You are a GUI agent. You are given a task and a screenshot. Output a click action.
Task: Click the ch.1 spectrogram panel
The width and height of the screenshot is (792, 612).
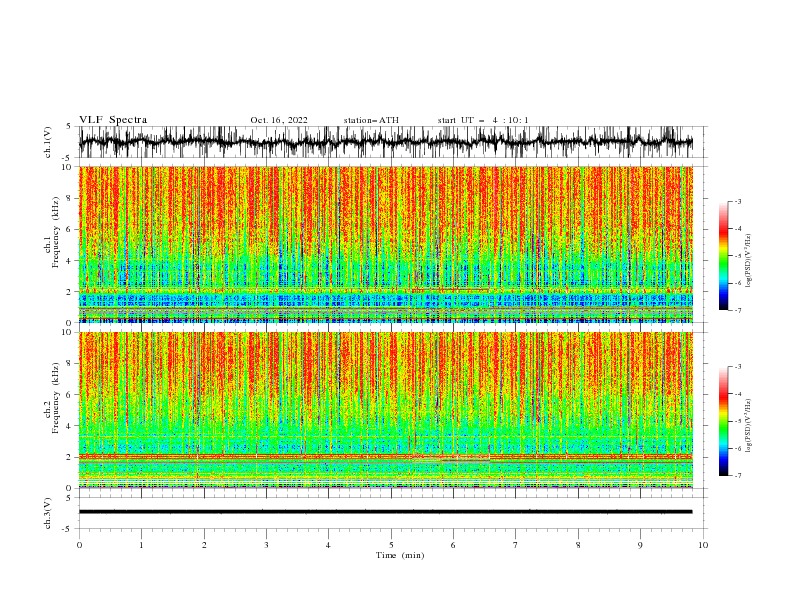386,244
